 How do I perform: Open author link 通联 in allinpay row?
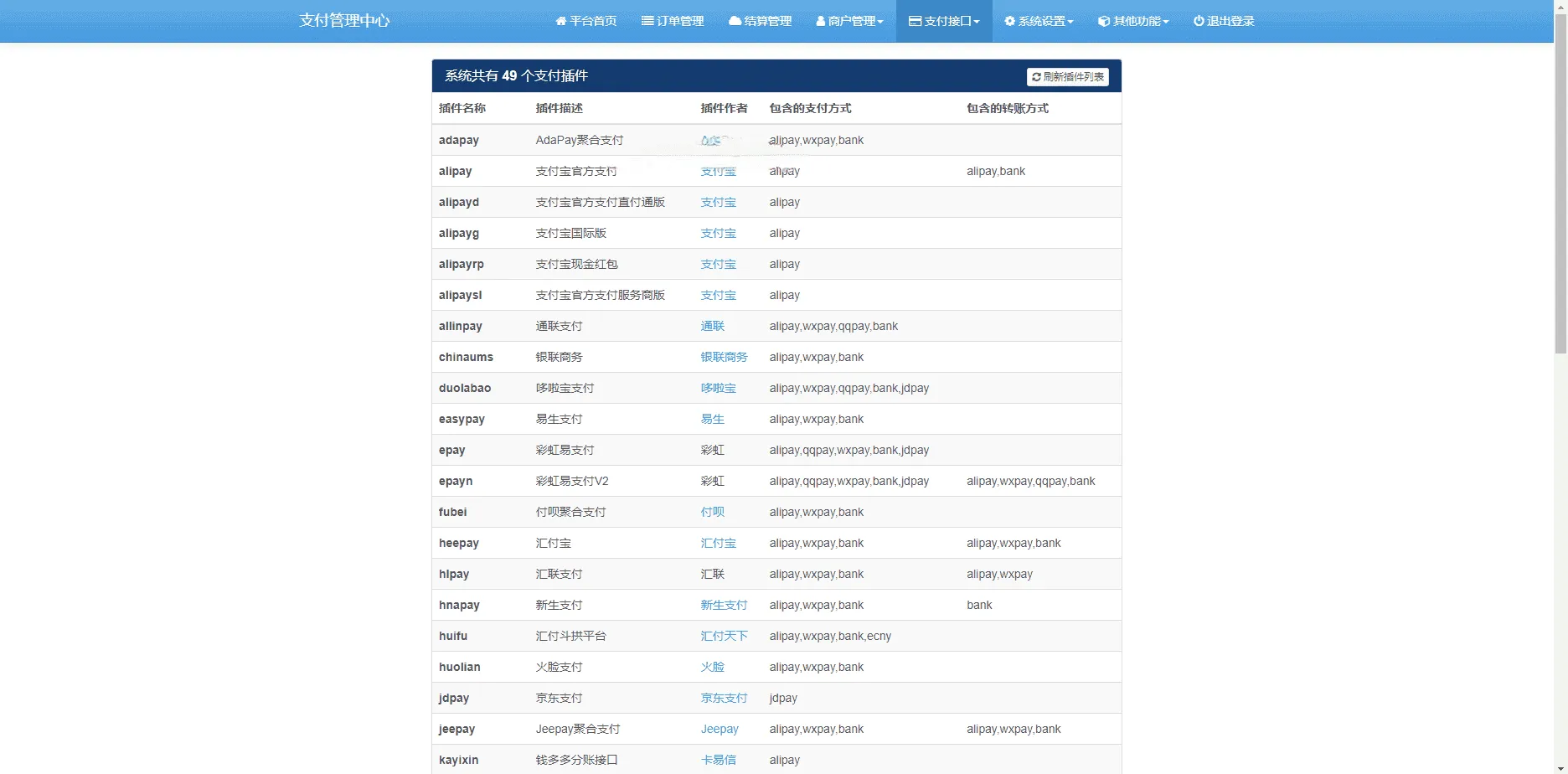(x=713, y=326)
